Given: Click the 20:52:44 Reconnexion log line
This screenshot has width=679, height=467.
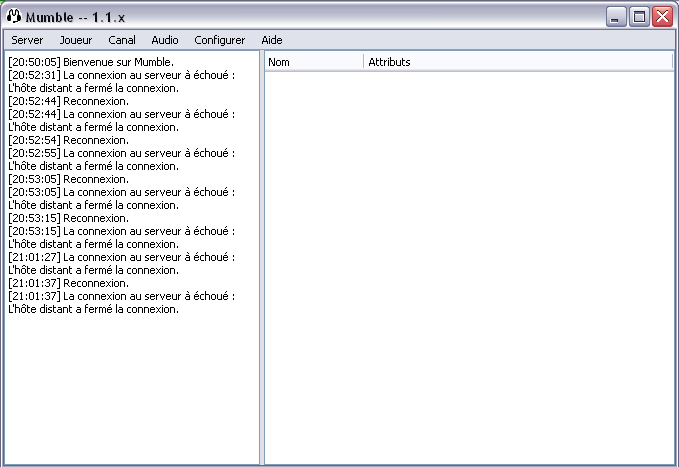Looking at the screenshot, I should click(x=68, y=101).
